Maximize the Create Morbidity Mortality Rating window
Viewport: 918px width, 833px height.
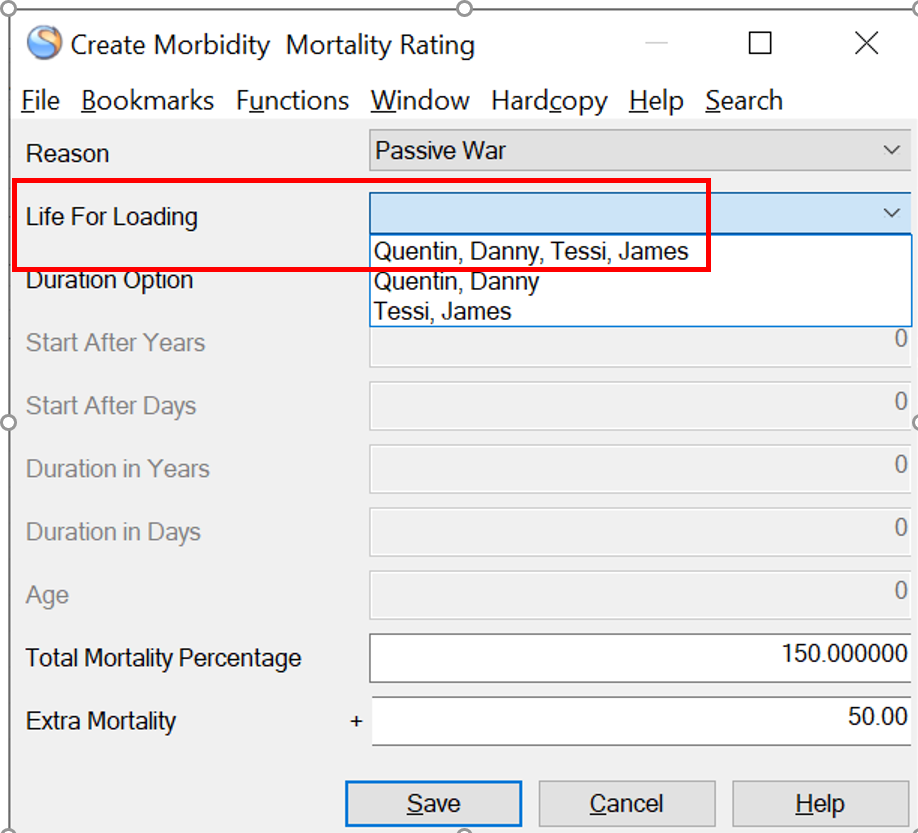[760, 43]
